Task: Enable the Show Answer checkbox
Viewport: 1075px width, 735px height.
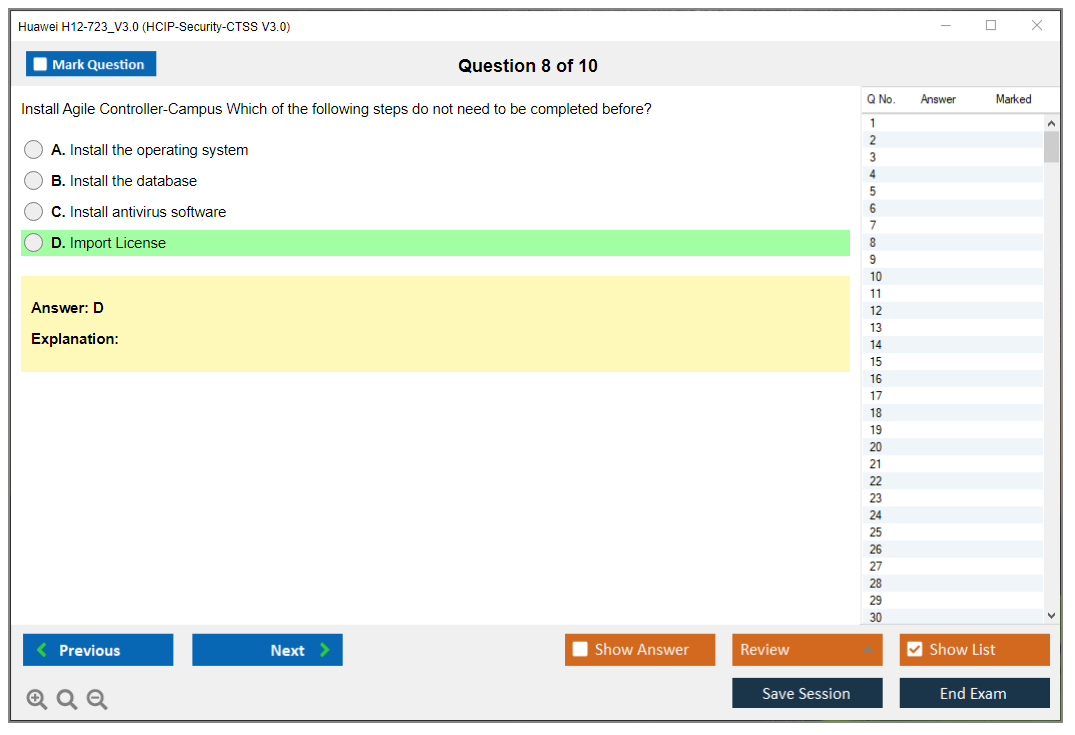Action: pos(580,650)
